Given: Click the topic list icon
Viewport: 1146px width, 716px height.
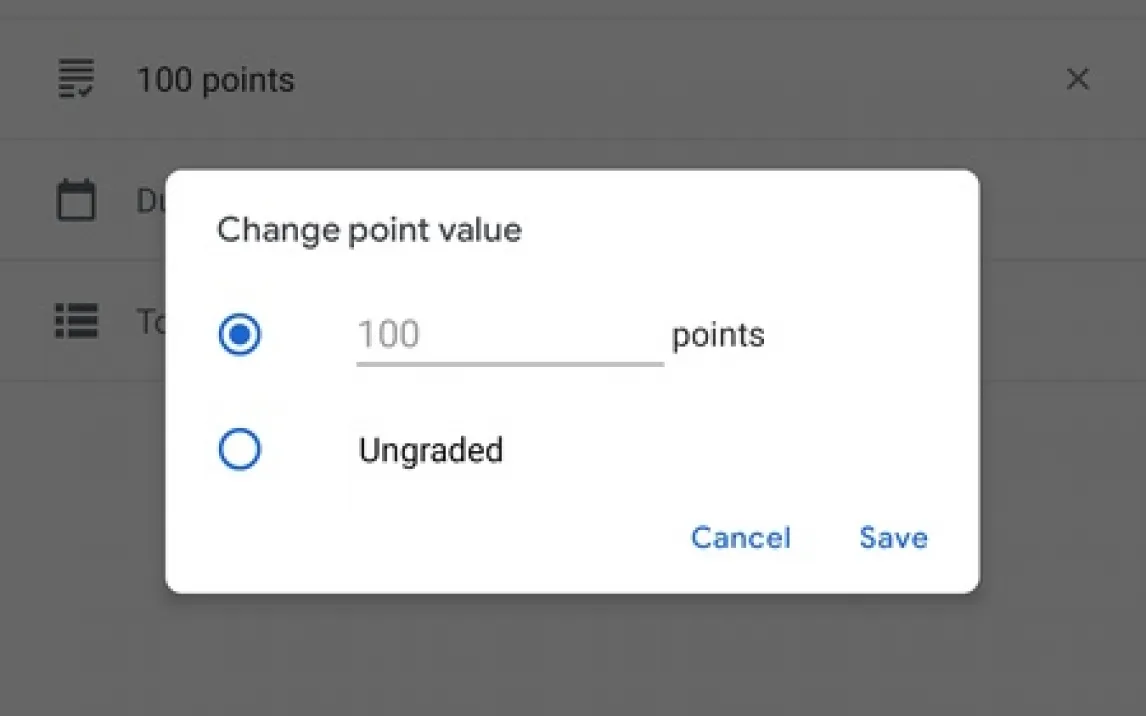Looking at the screenshot, I should click(76, 321).
